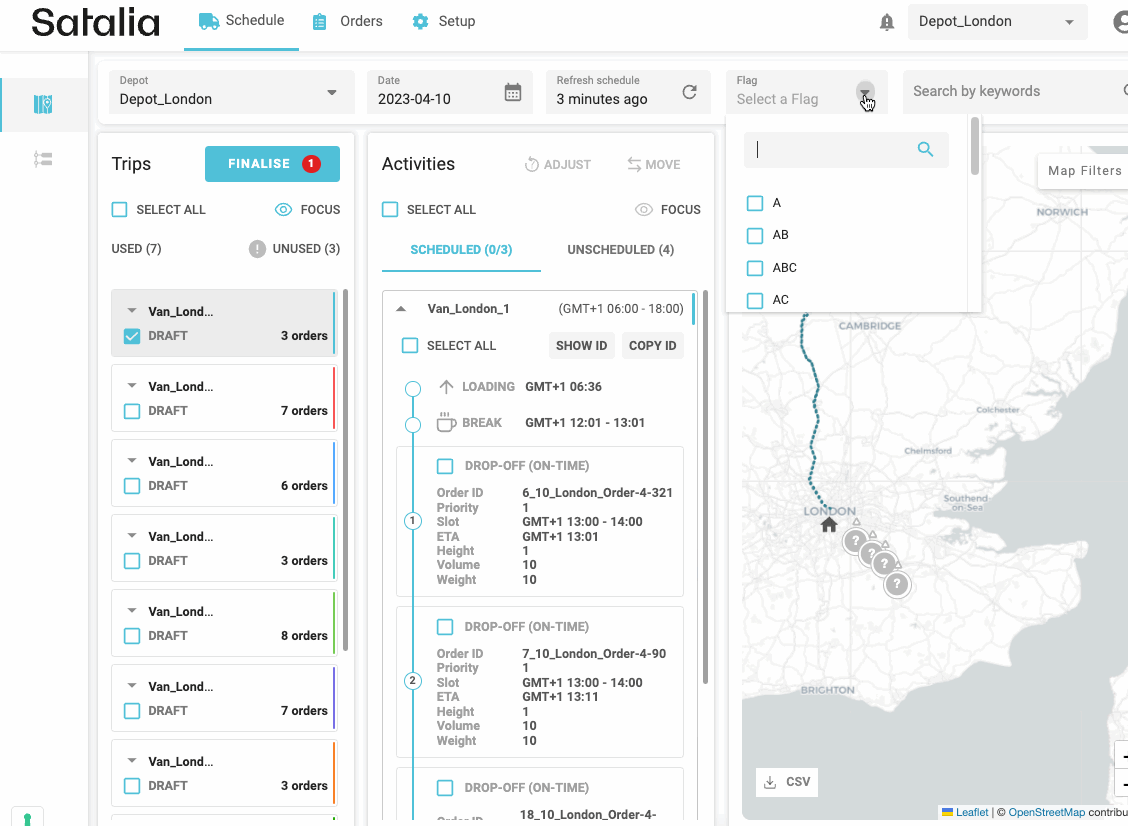Image resolution: width=1128 pixels, height=826 pixels.
Task: Click the Copy ID button
Action: tap(652, 346)
